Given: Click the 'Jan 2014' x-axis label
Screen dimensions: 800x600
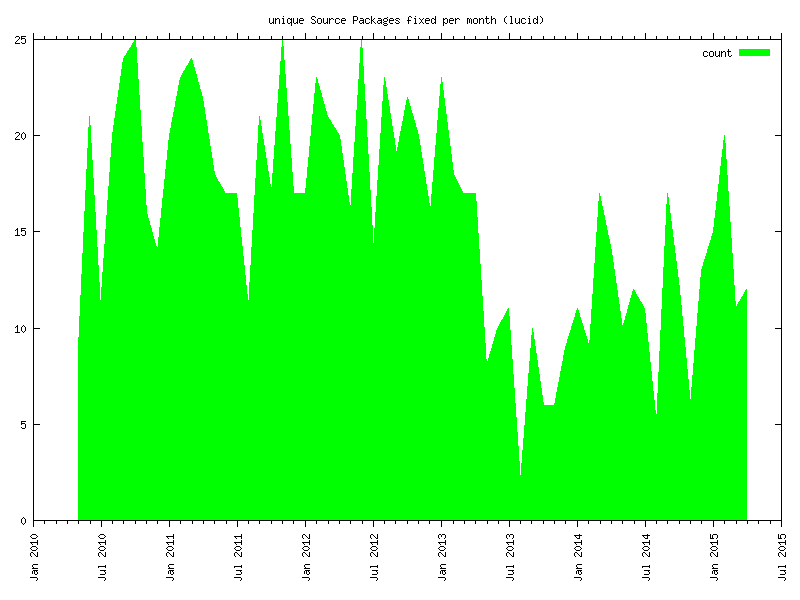Looking at the screenshot, I should pyautogui.click(x=578, y=557).
